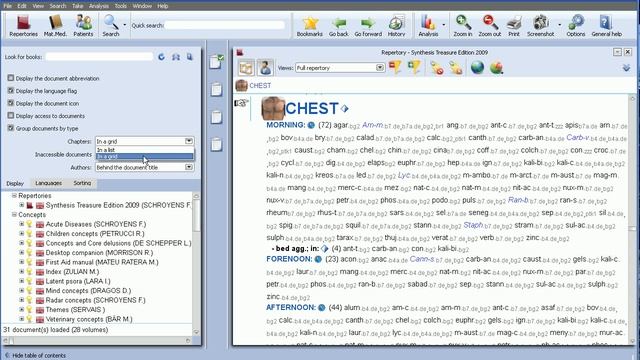Click the globe icon in repertory toolbar

477,67
